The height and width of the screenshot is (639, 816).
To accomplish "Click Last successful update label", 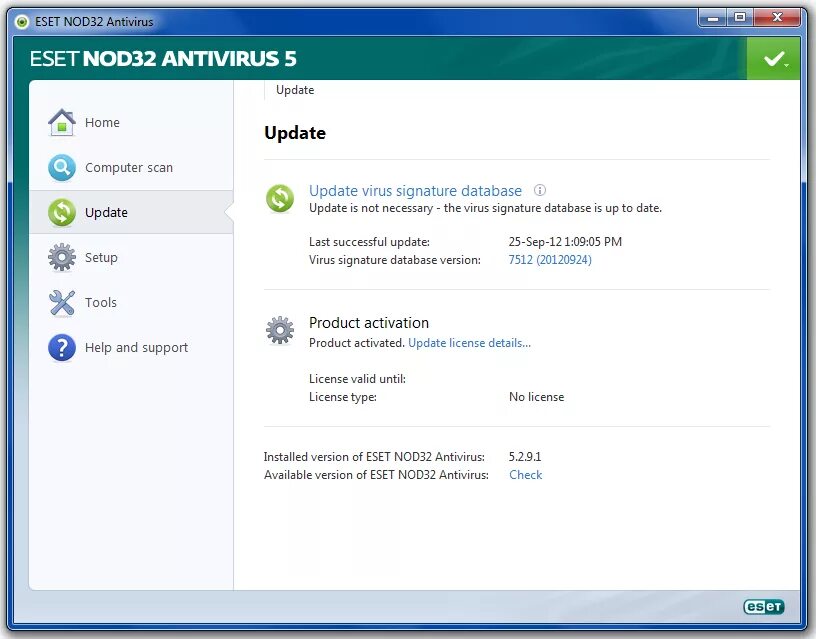I will 369,242.
